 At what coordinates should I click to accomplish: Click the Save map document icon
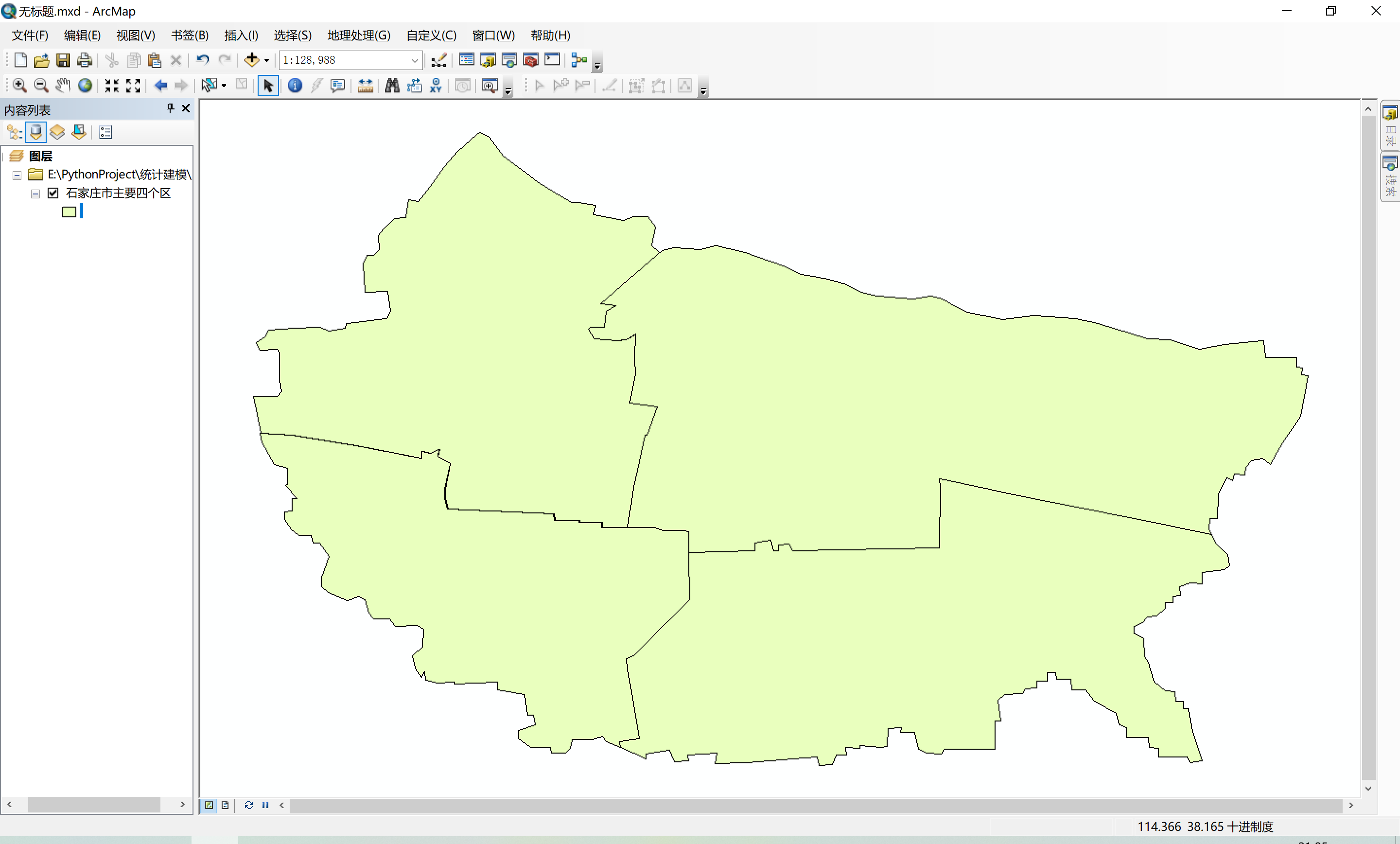(x=63, y=60)
